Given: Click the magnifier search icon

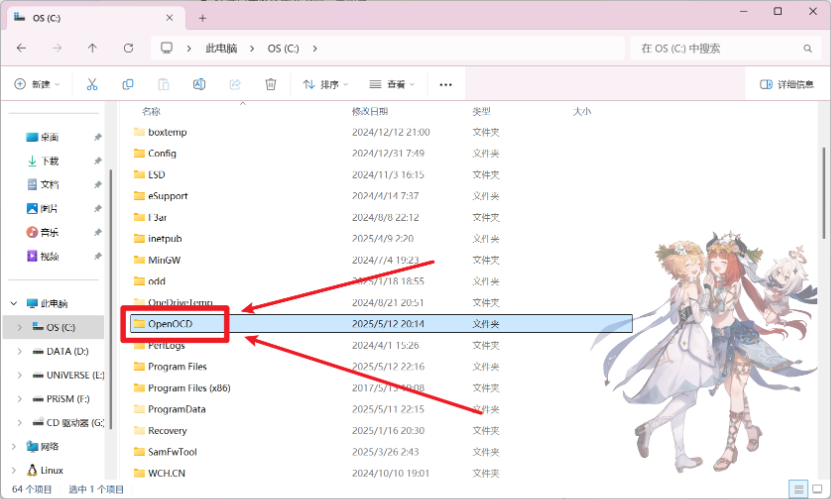Looking at the screenshot, I should point(807,49).
